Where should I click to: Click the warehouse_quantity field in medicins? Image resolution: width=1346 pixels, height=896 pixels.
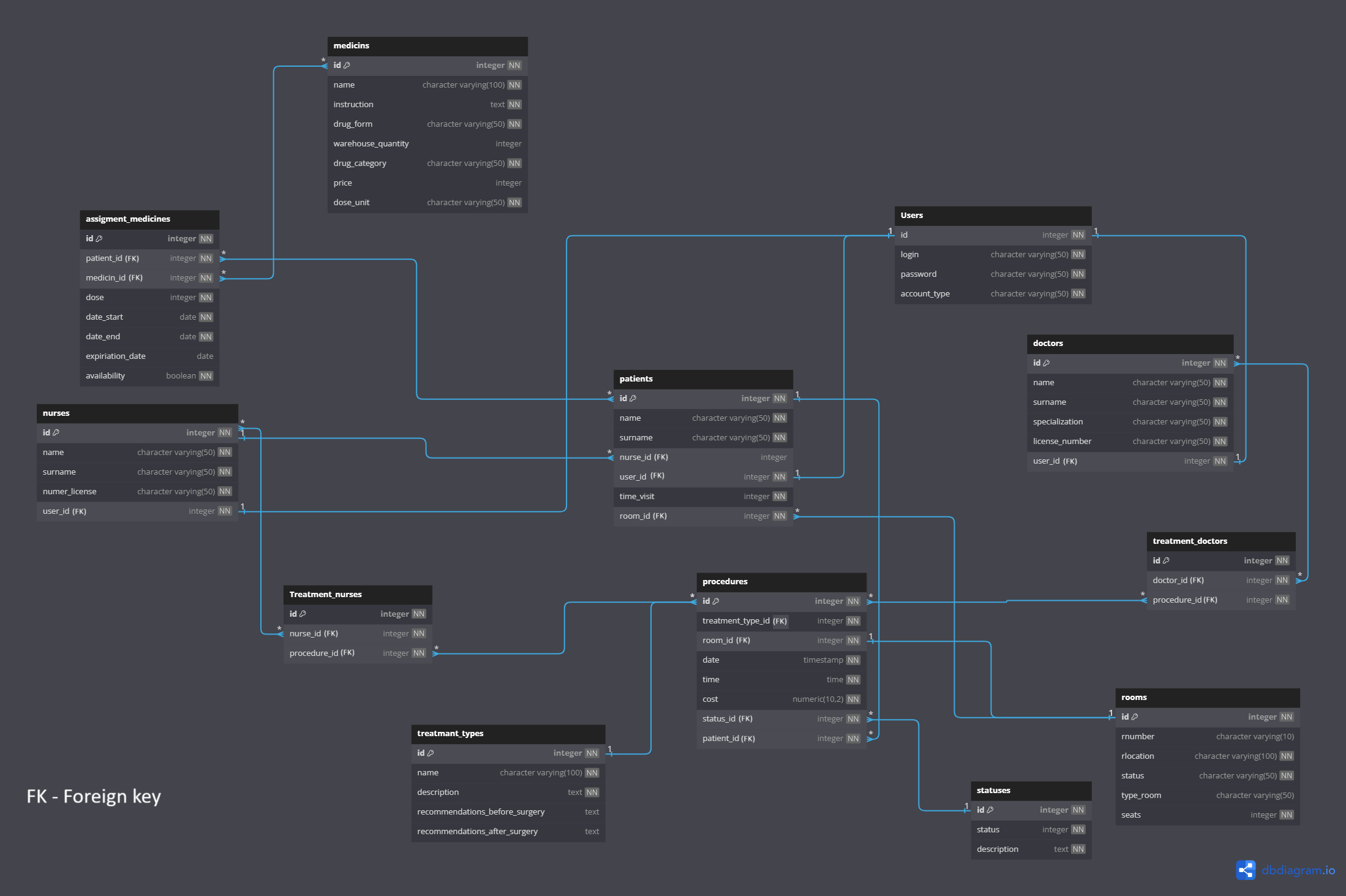pos(371,144)
